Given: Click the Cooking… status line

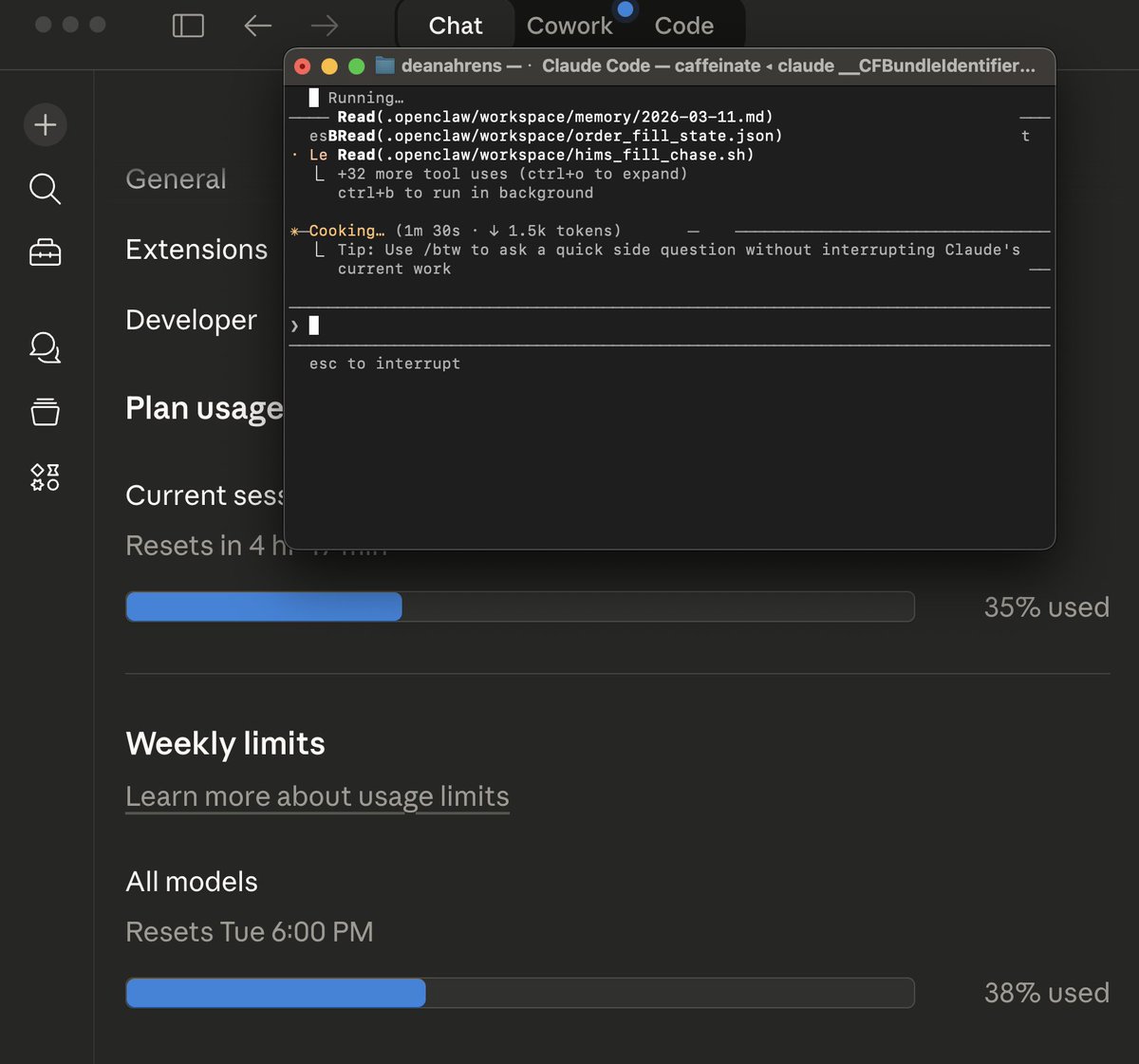Looking at the screenshot, I should 456,231.
